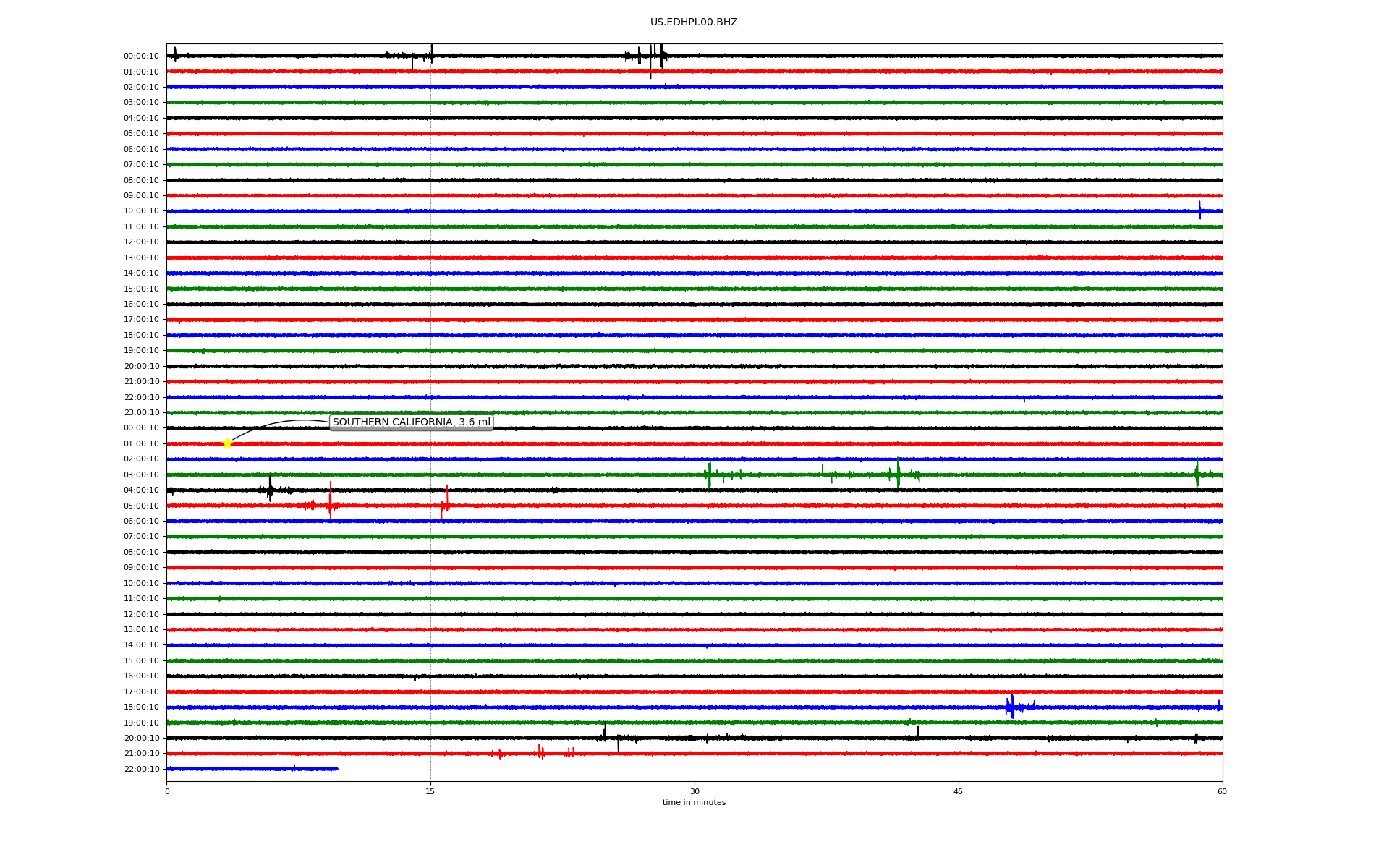The height and width of the screenshot is (868, 1389).
Task: Click the blue spike near end of upper 10:00:10 trace
Action: [x=1199, y=210]
